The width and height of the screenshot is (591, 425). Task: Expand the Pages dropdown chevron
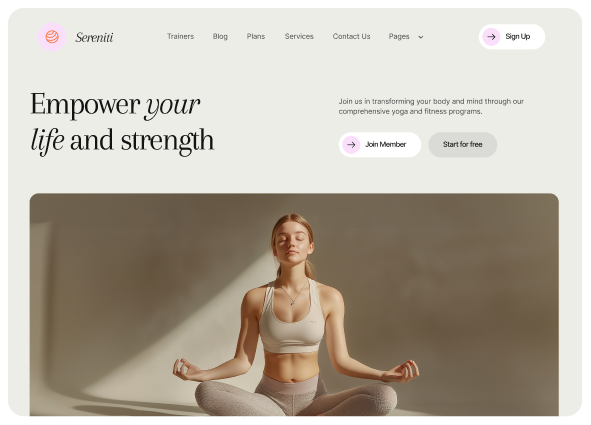pos(421,37)
